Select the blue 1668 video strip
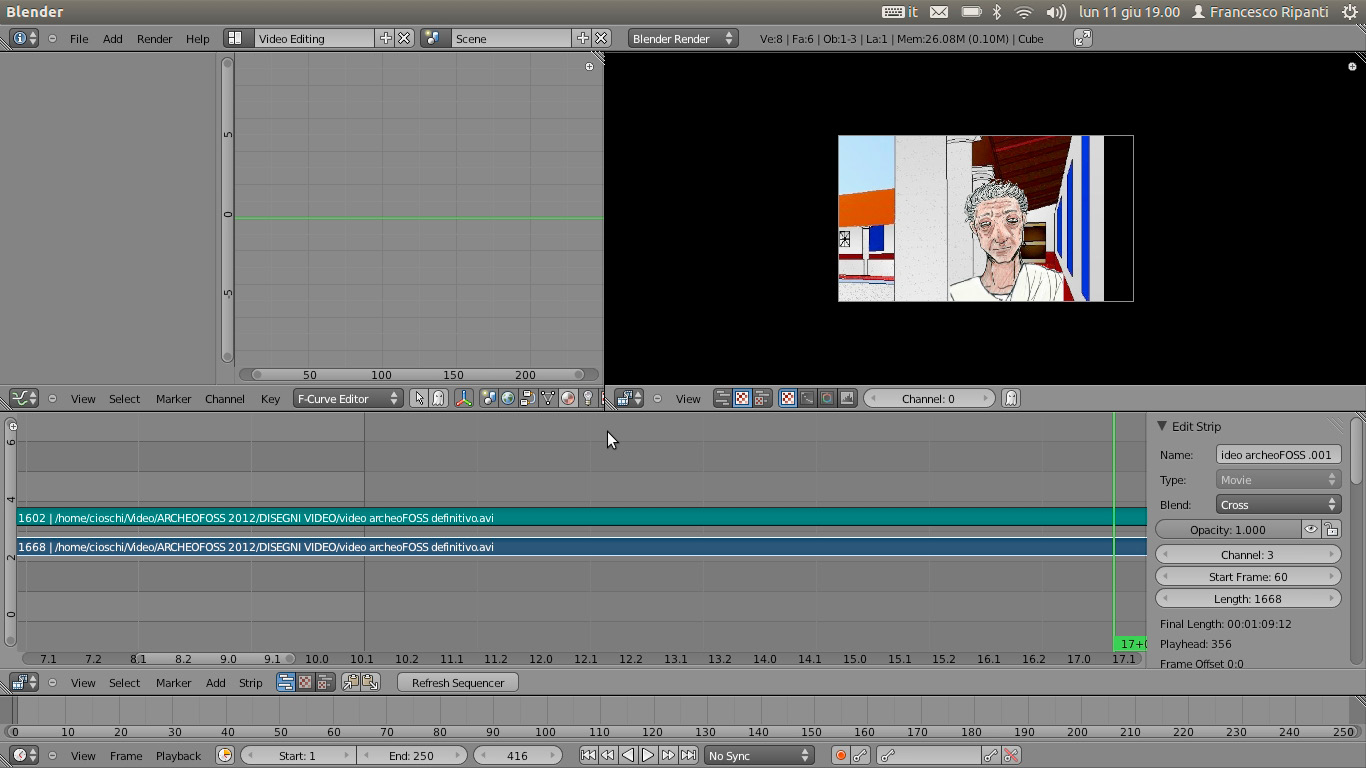Image resolution: width=1366 pixels, height=768 pixels. 581,546
